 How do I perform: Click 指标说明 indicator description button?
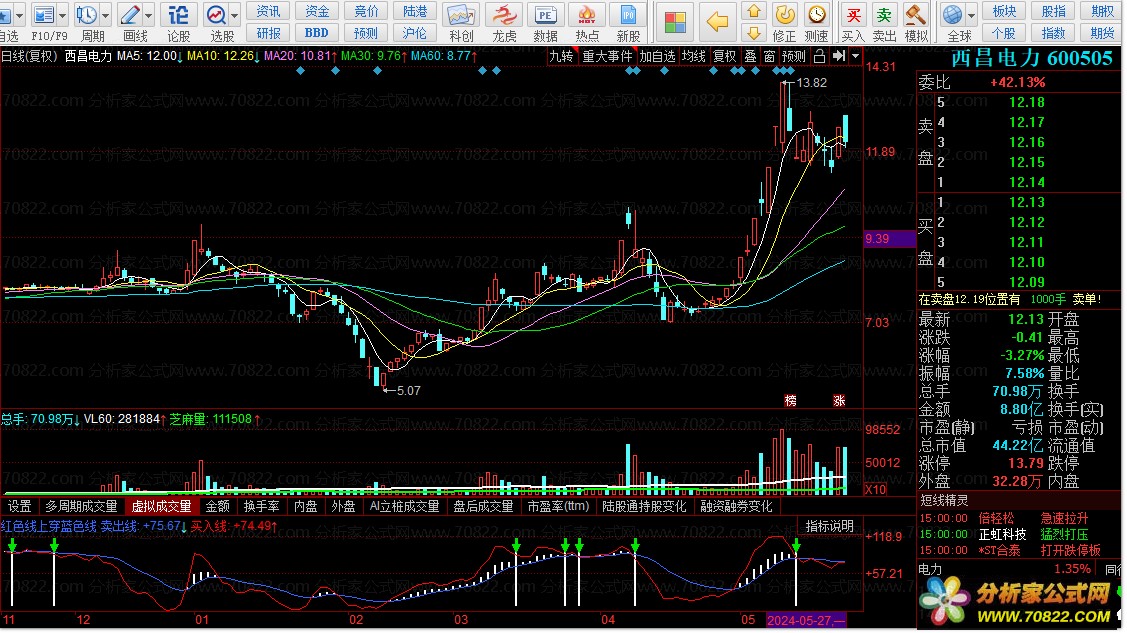pos(829,527)
